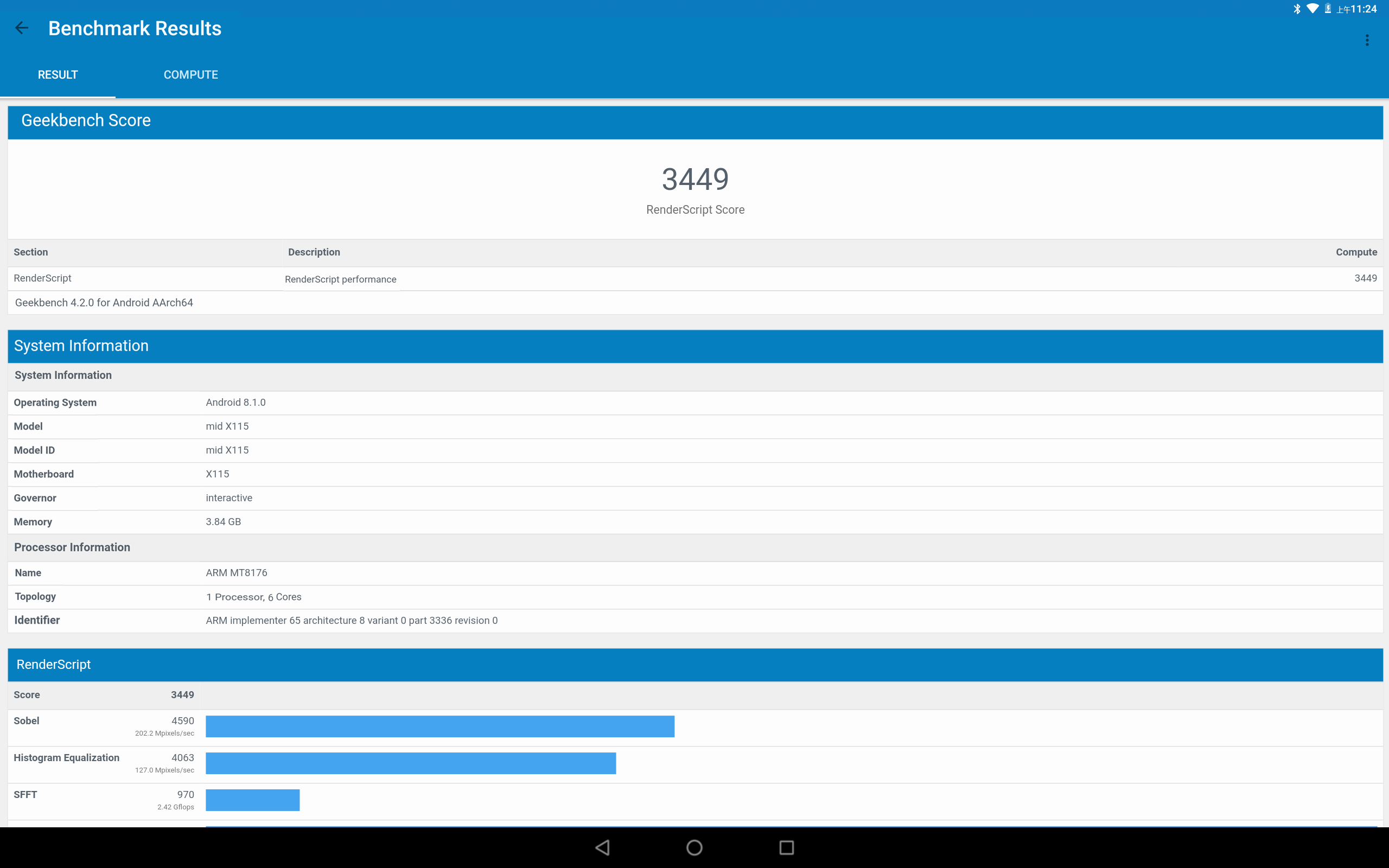The image size is (1389, 868).
Task: Tap the Bluetooth status icon
Action: click(x=1297, y=9)
